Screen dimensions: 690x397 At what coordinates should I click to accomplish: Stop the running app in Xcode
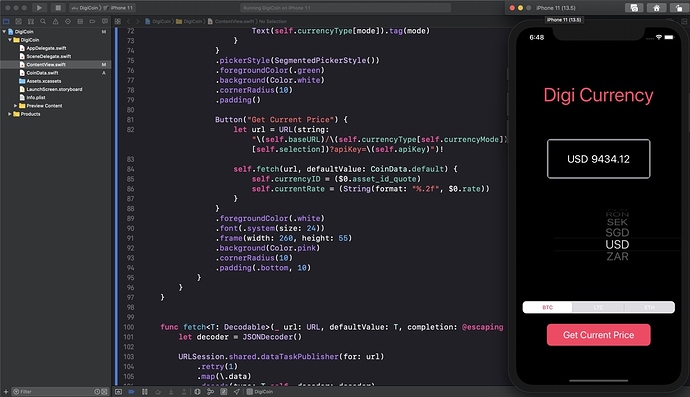58,7
